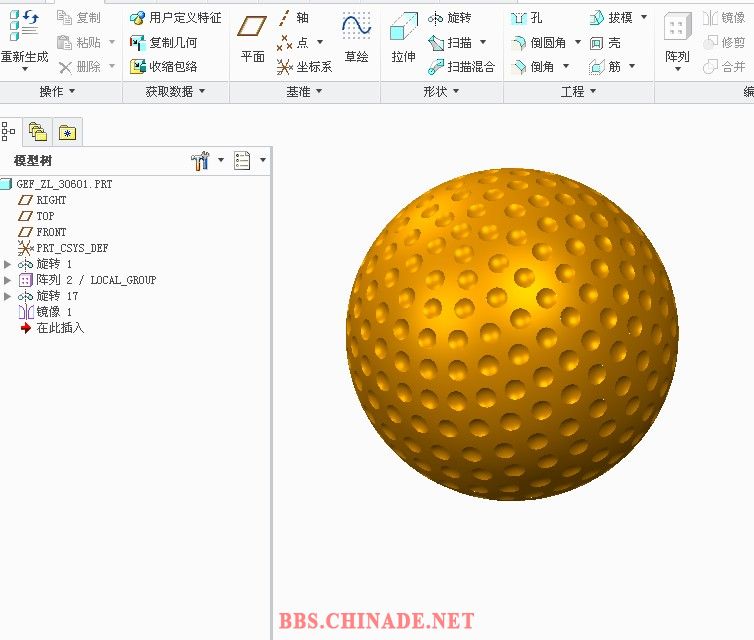Create a datum Axis (轴)

293,18
